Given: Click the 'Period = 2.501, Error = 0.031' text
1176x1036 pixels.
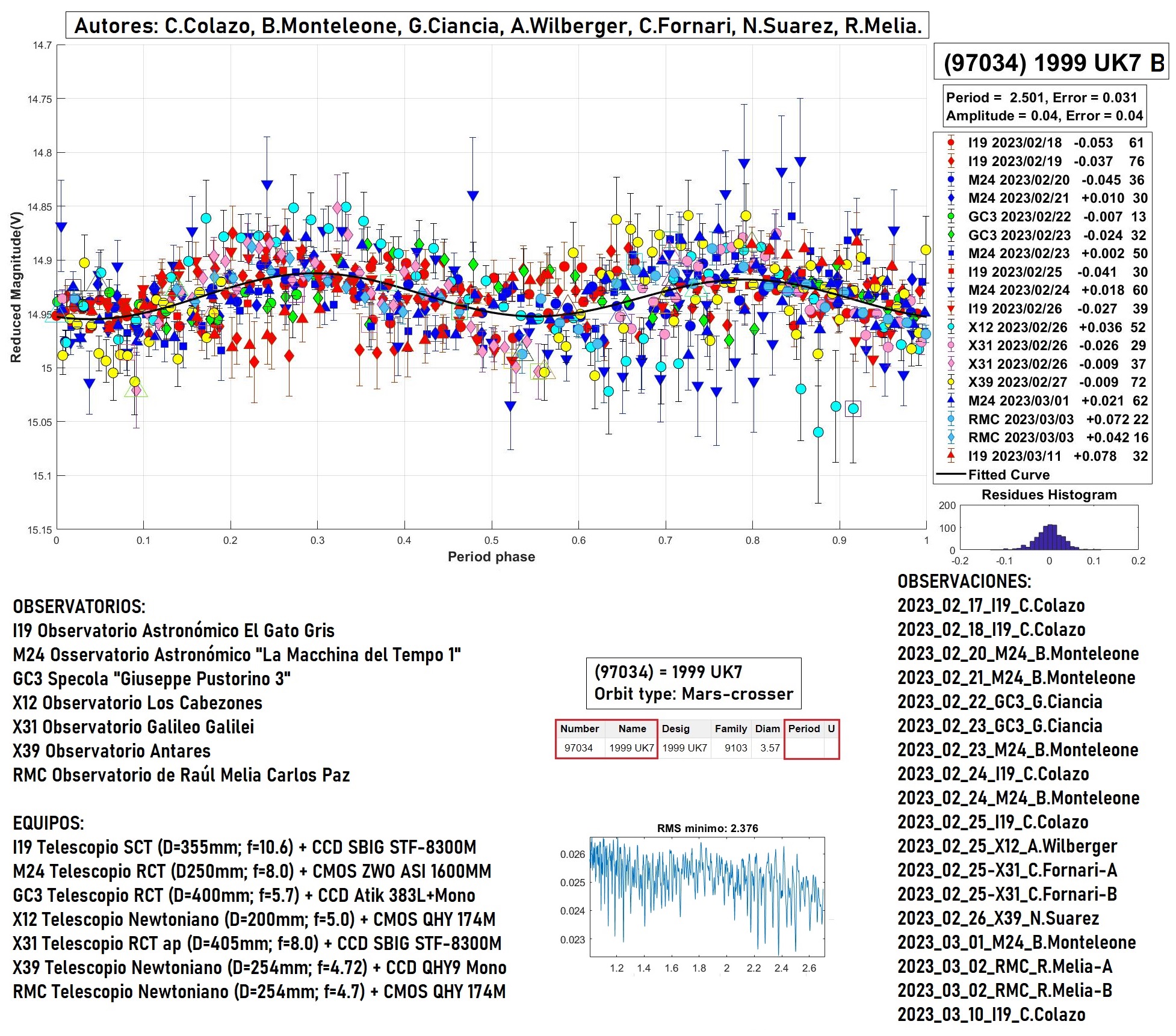Looking at the screenshot, I should 1042,97.
